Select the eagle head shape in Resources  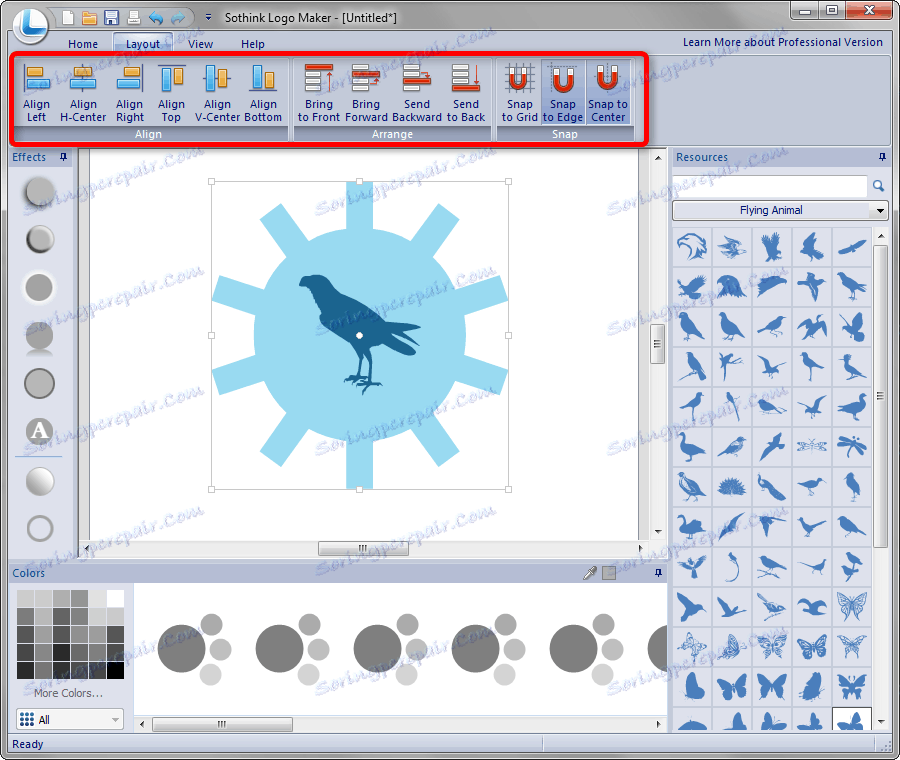click(x=692, y=247)
